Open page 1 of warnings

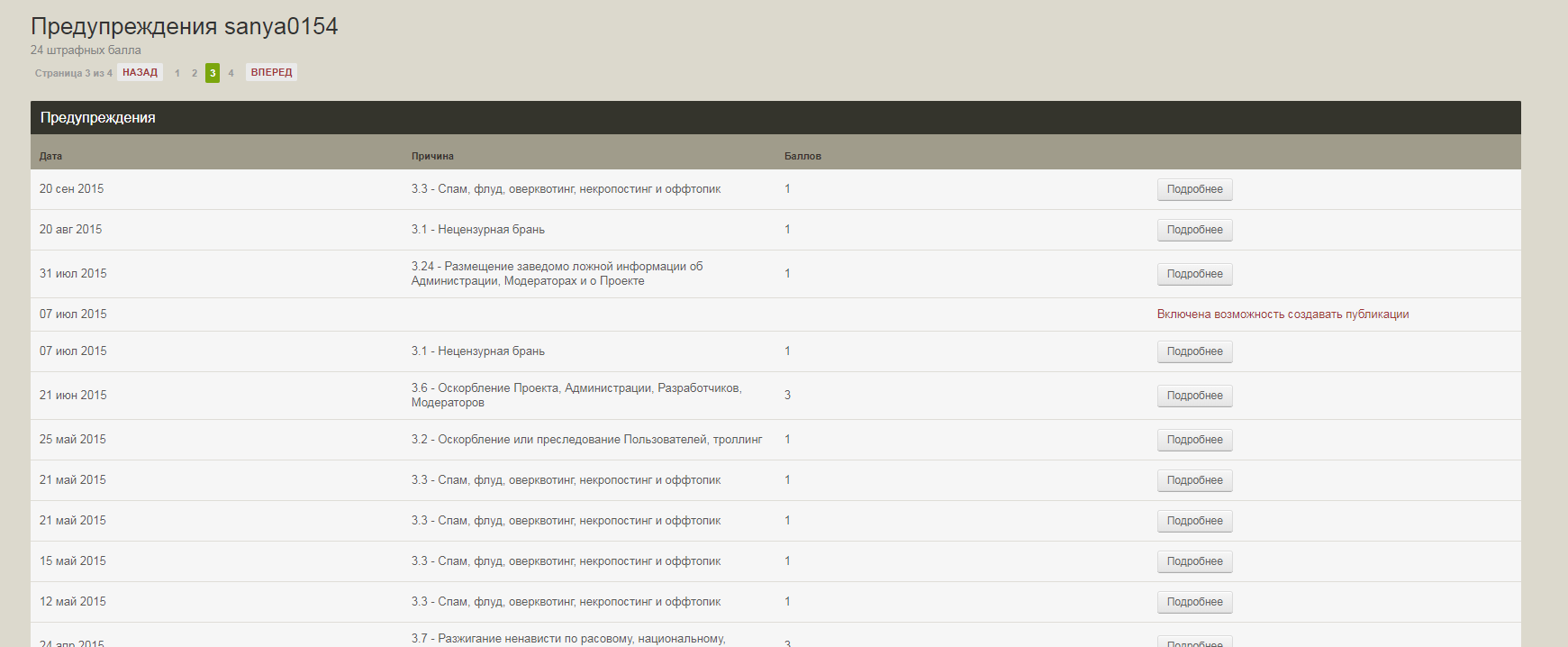click(x=177, y=73)
